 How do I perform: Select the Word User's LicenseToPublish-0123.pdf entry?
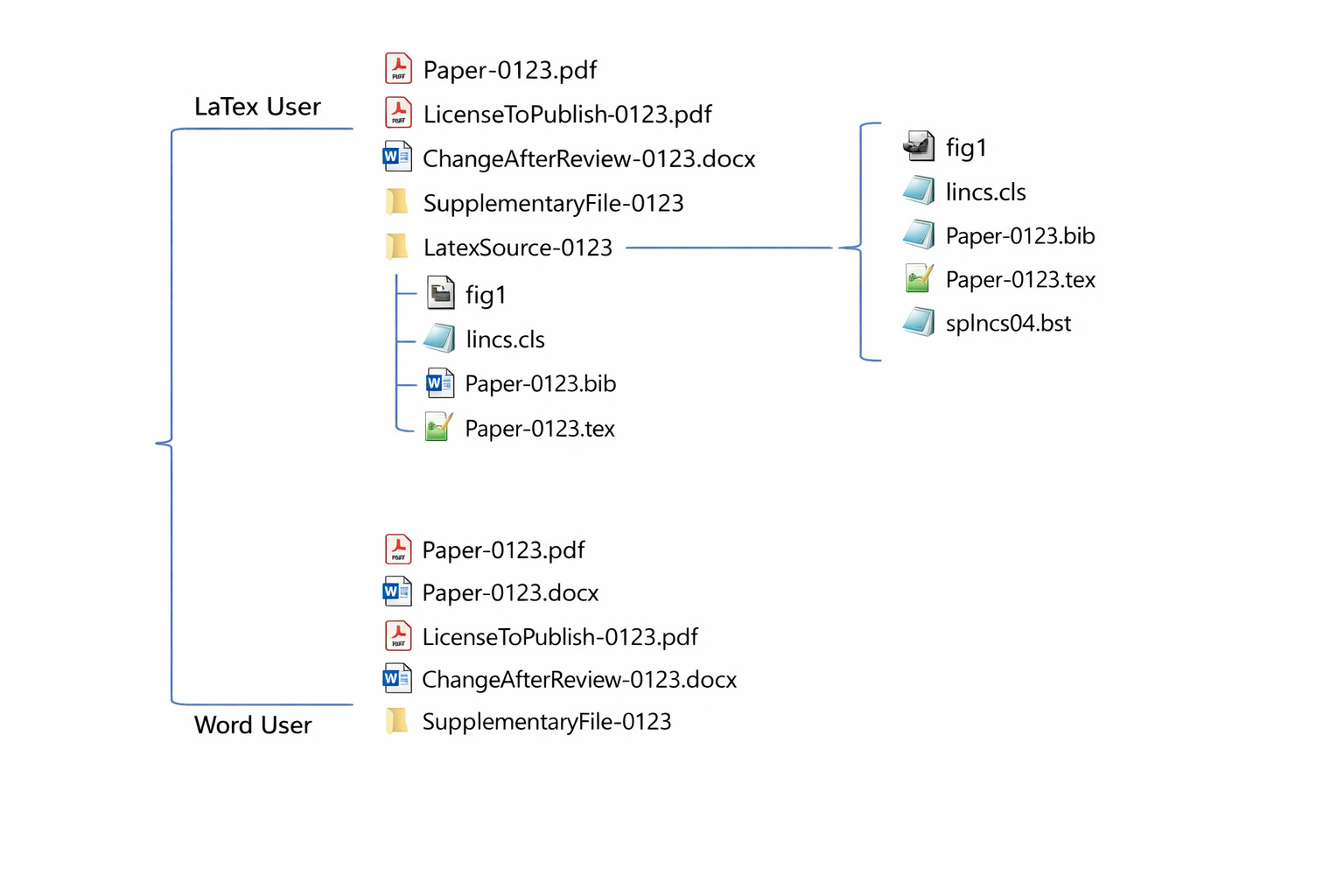560,636
